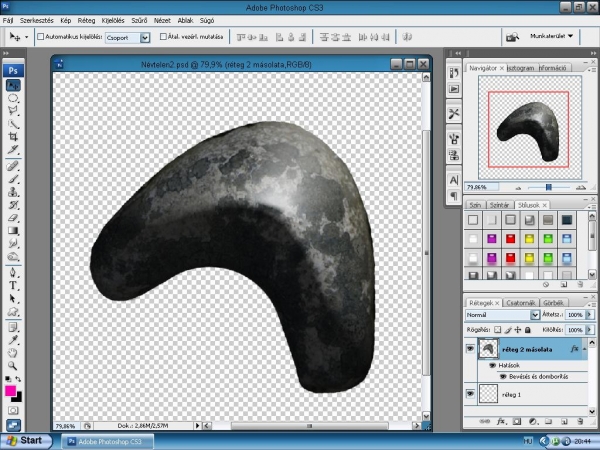Open the Szűrő menu
This screenshot has width=600, height=450.
(139, 20)
